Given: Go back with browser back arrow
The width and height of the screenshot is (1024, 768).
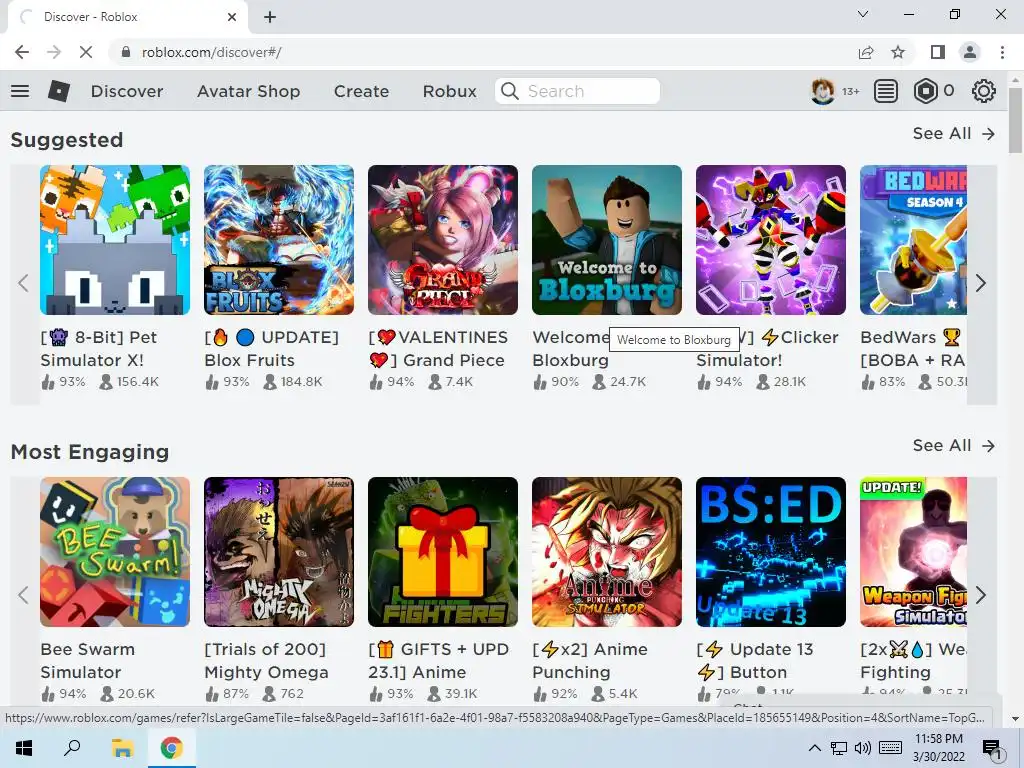Looking at the screenshot, I should (22, 52).
